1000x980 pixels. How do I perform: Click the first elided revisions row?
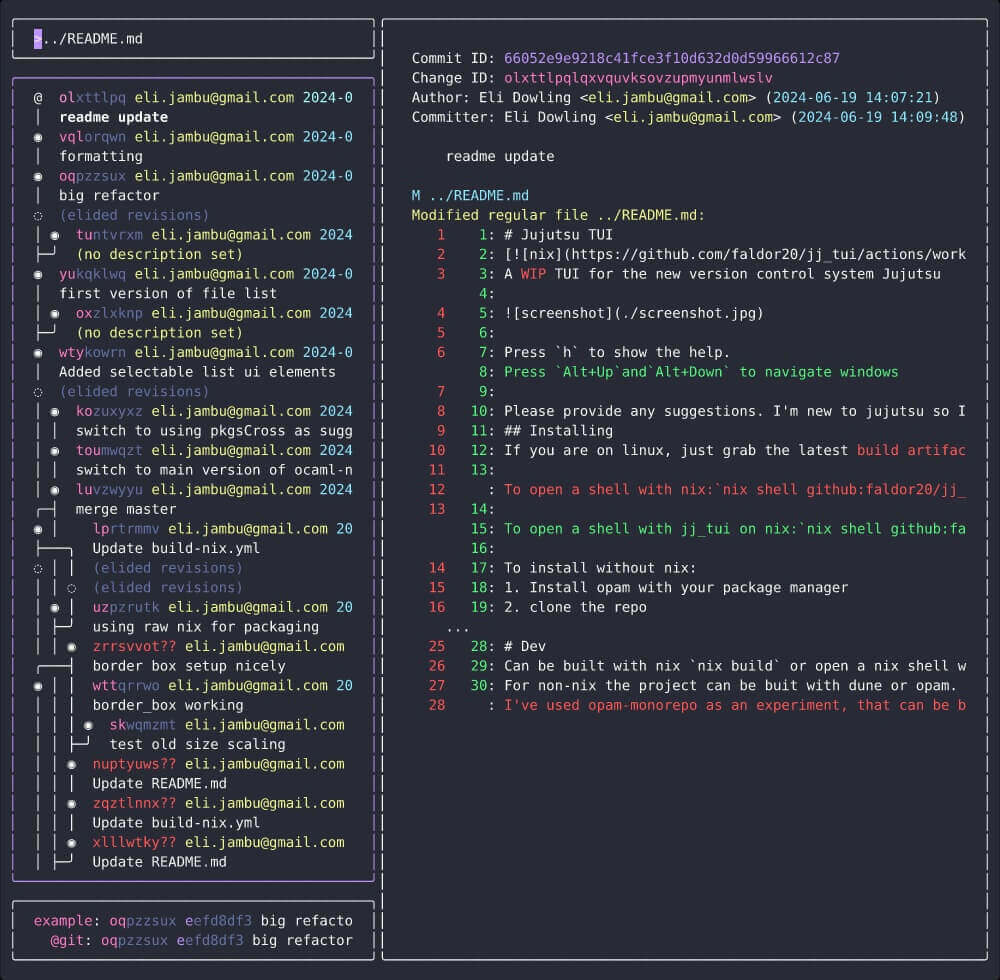pyautogui.click(x=134, y=215)
